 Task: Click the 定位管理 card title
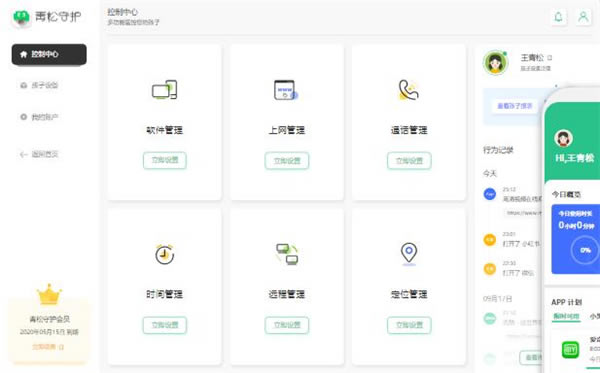pos(409,294)
